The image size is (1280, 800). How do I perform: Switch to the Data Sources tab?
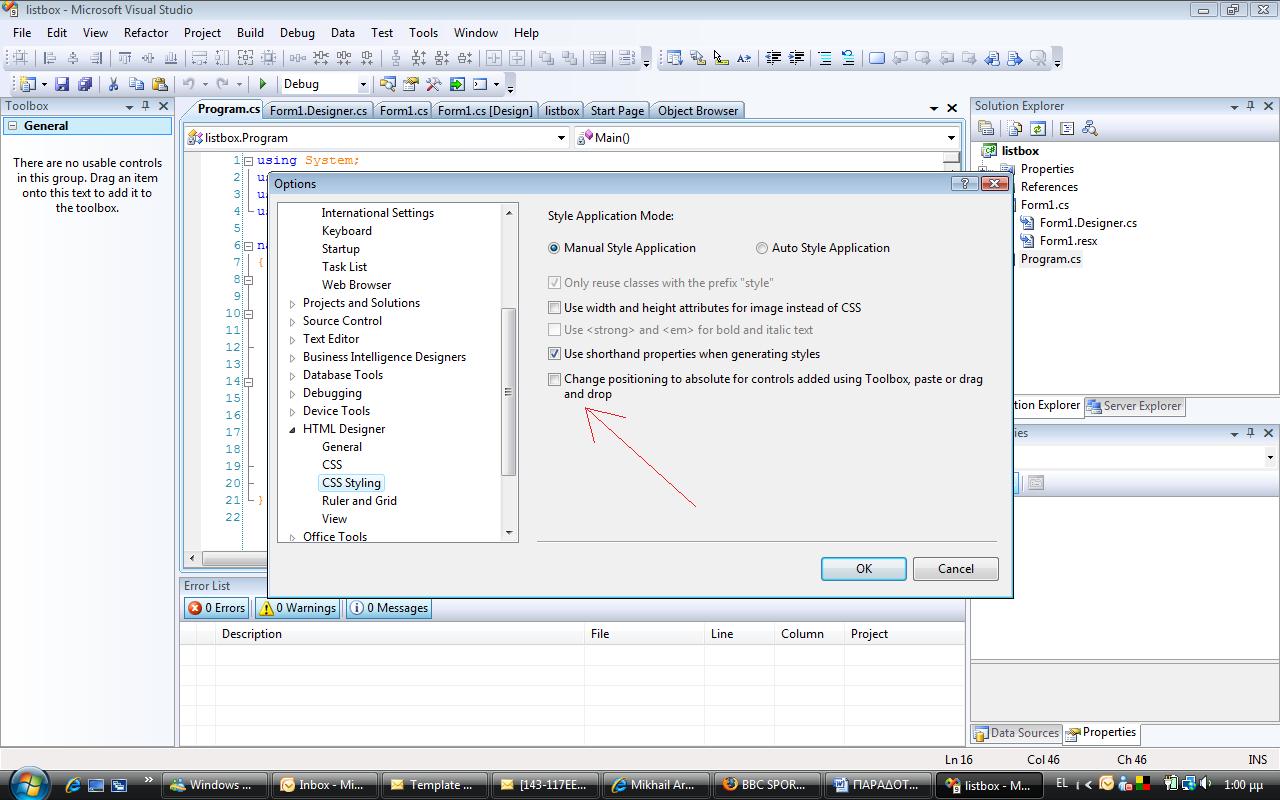pyautogui.click(x=1016, y=733)
